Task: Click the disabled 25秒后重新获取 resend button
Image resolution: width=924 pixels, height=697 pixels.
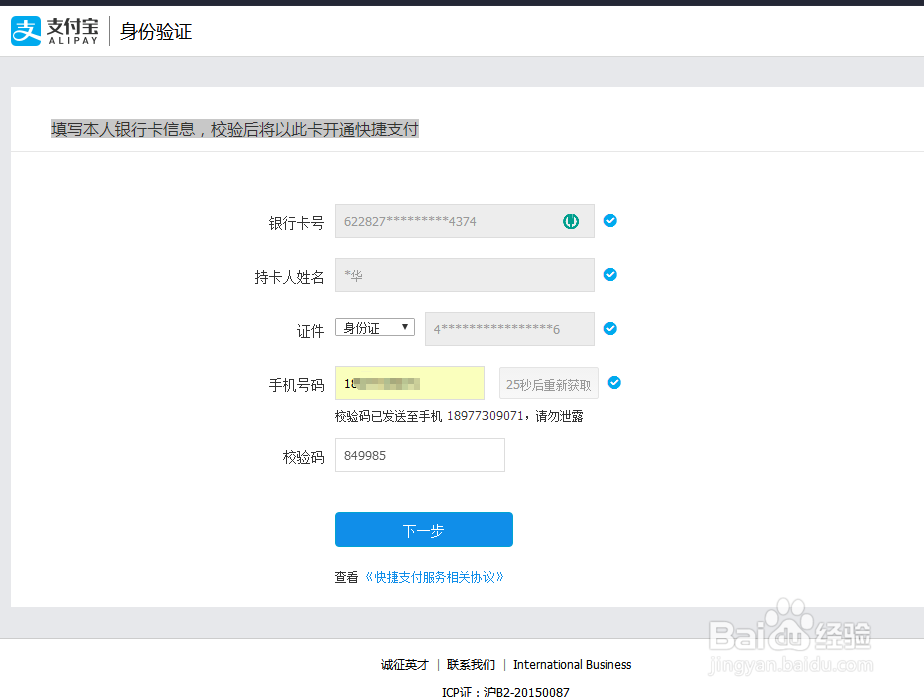Action: click(548, 382)
